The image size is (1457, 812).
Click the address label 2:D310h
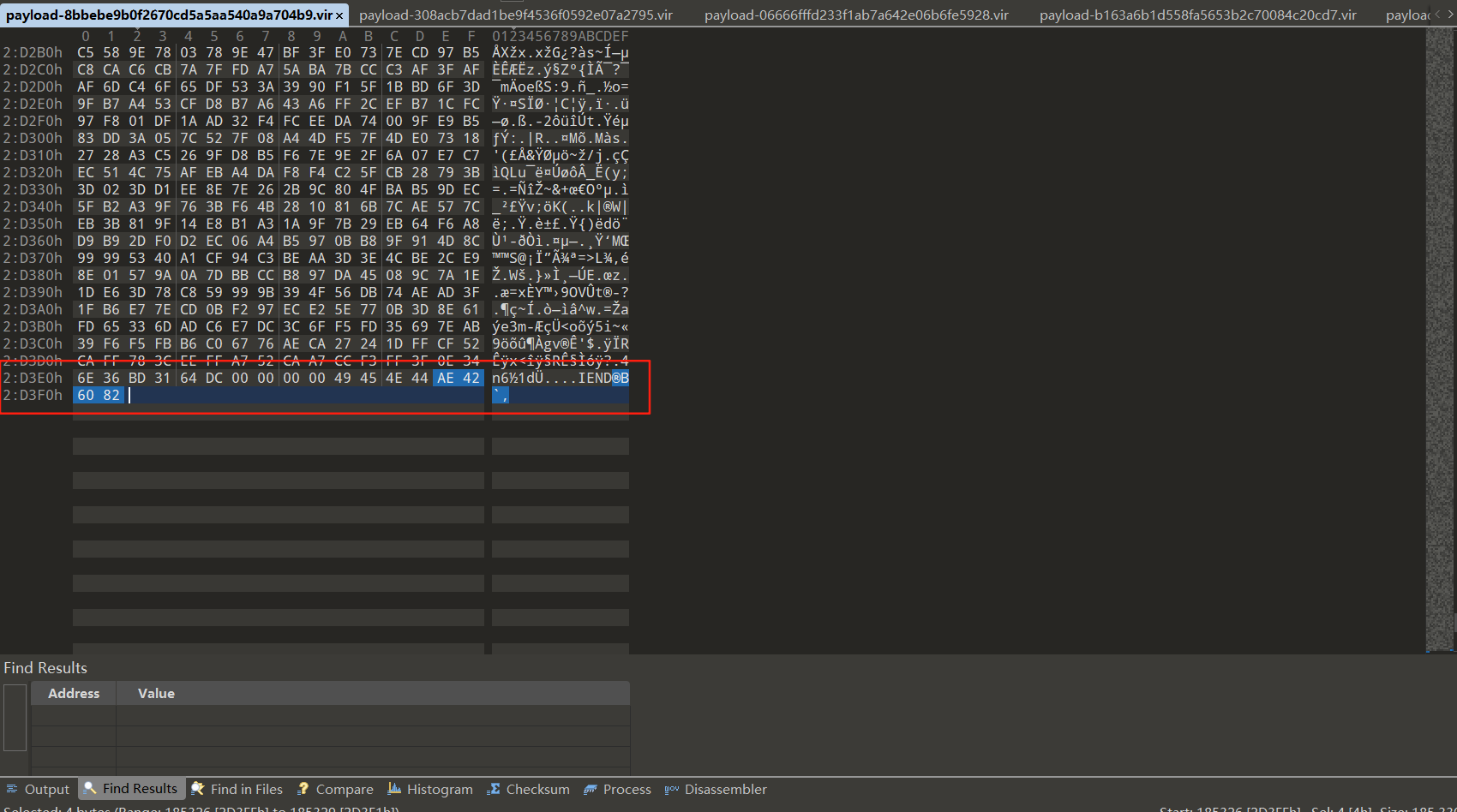point(33,155)
